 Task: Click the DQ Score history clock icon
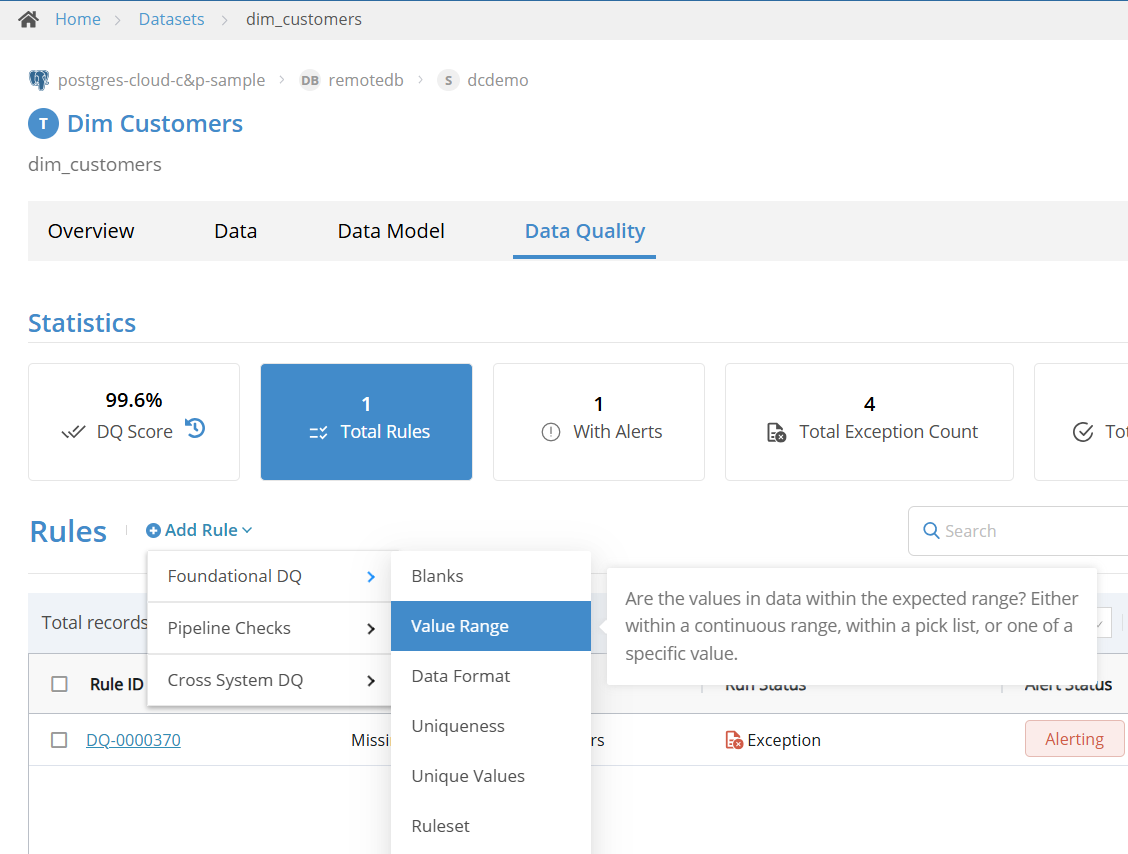[195, 428]
